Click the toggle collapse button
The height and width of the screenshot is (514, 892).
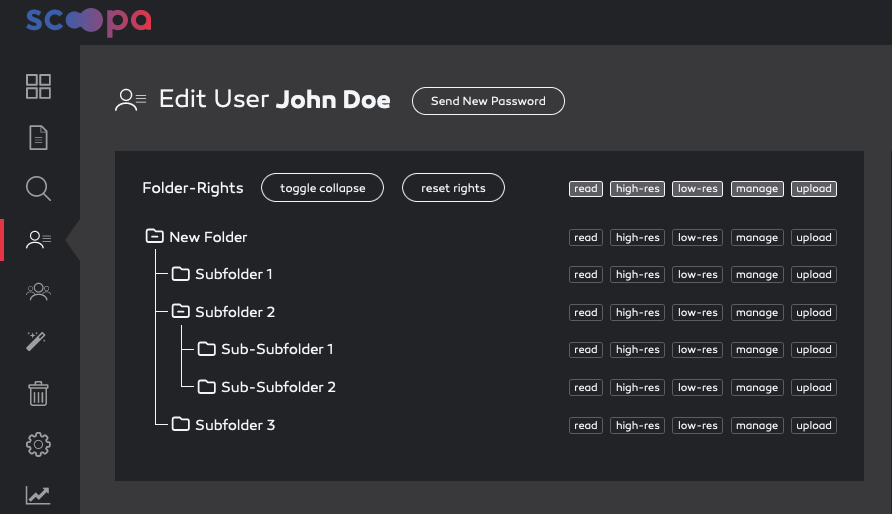323,188
